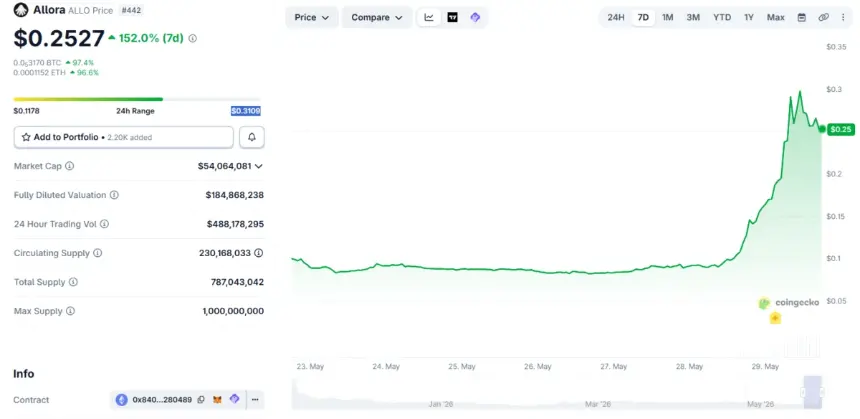Viewport: 860px width, 419px height.
Task: Click the Ethereum chain icon in Contract
Action: click(122, 400)
